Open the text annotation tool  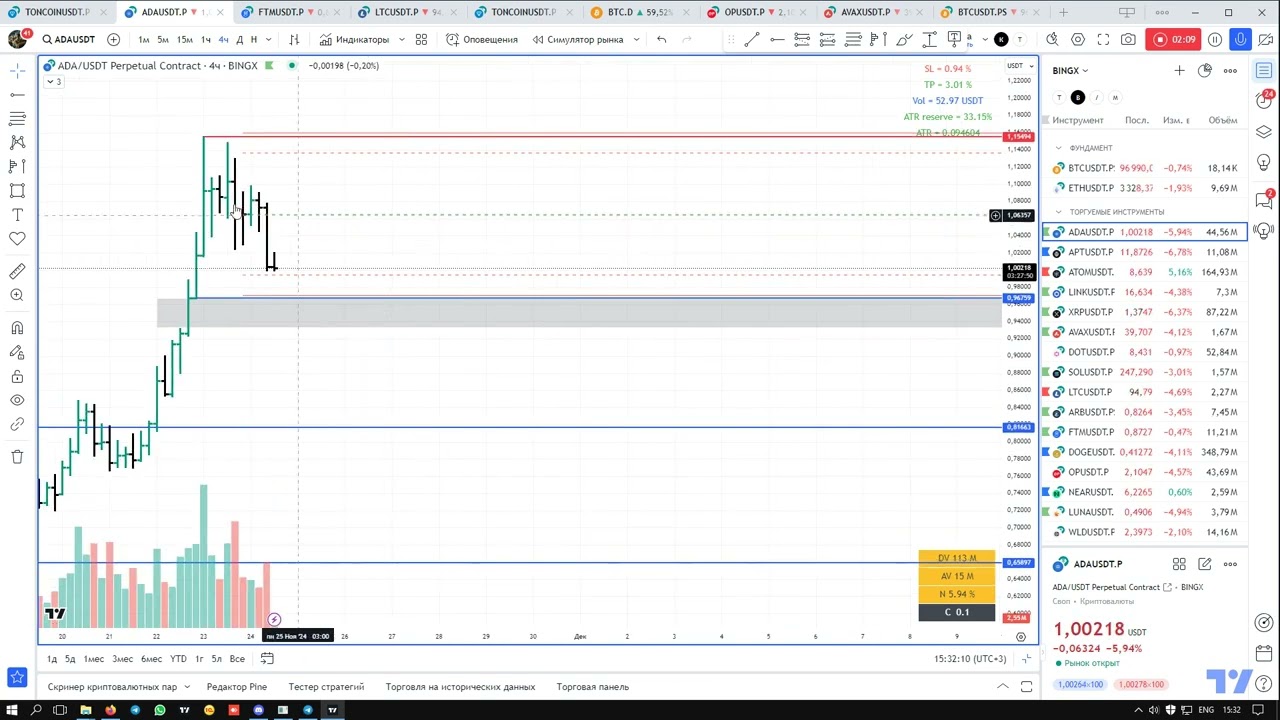[x=17, y=215]
